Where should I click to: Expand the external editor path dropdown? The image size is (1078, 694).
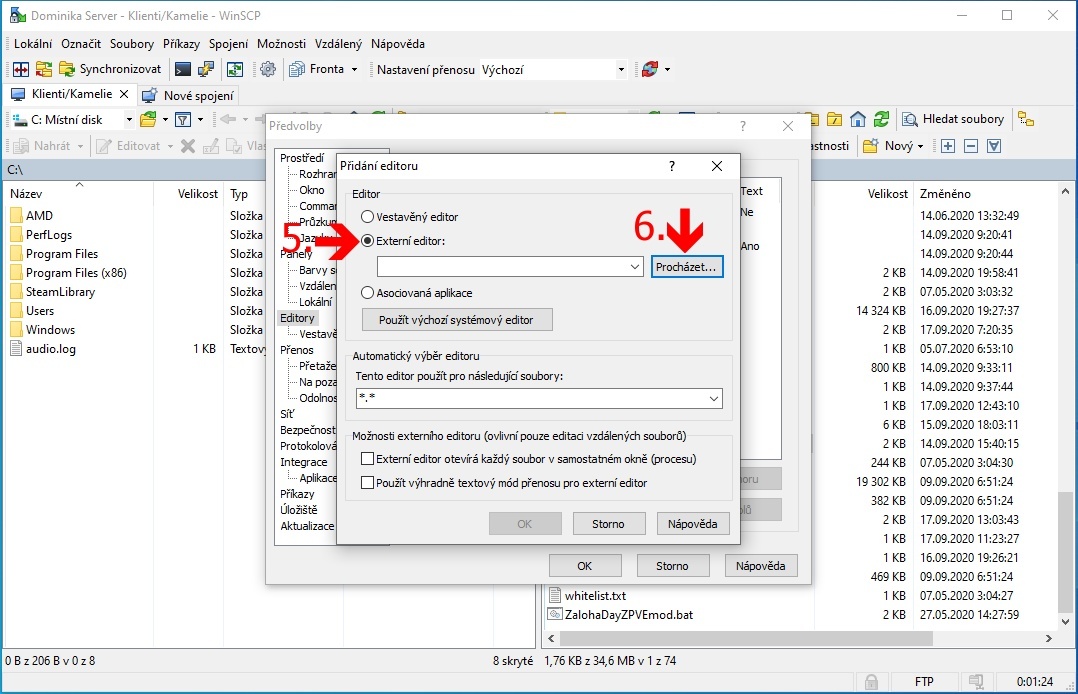[636, 267]
